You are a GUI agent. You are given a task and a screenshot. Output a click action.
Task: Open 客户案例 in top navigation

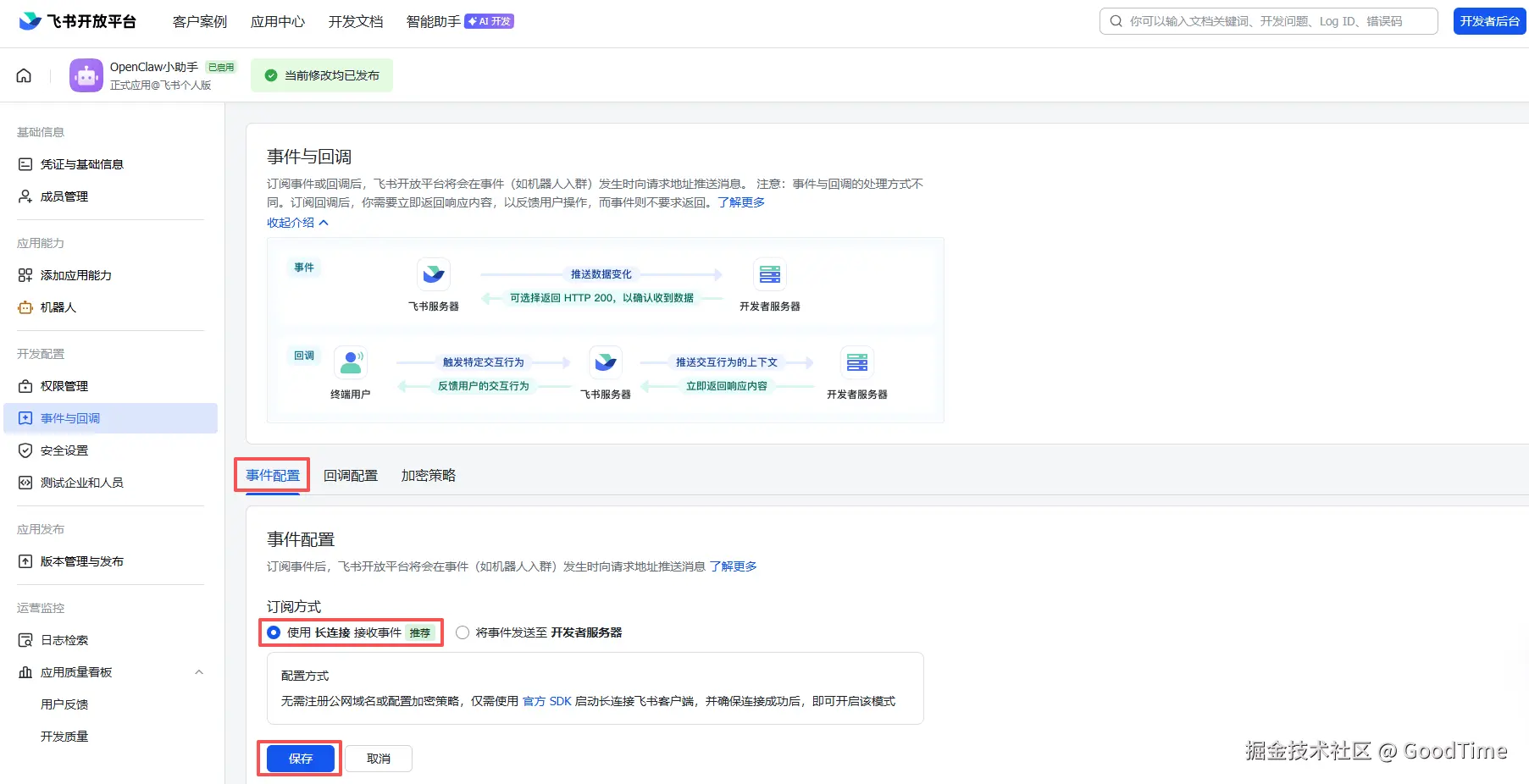pos(200,21)
